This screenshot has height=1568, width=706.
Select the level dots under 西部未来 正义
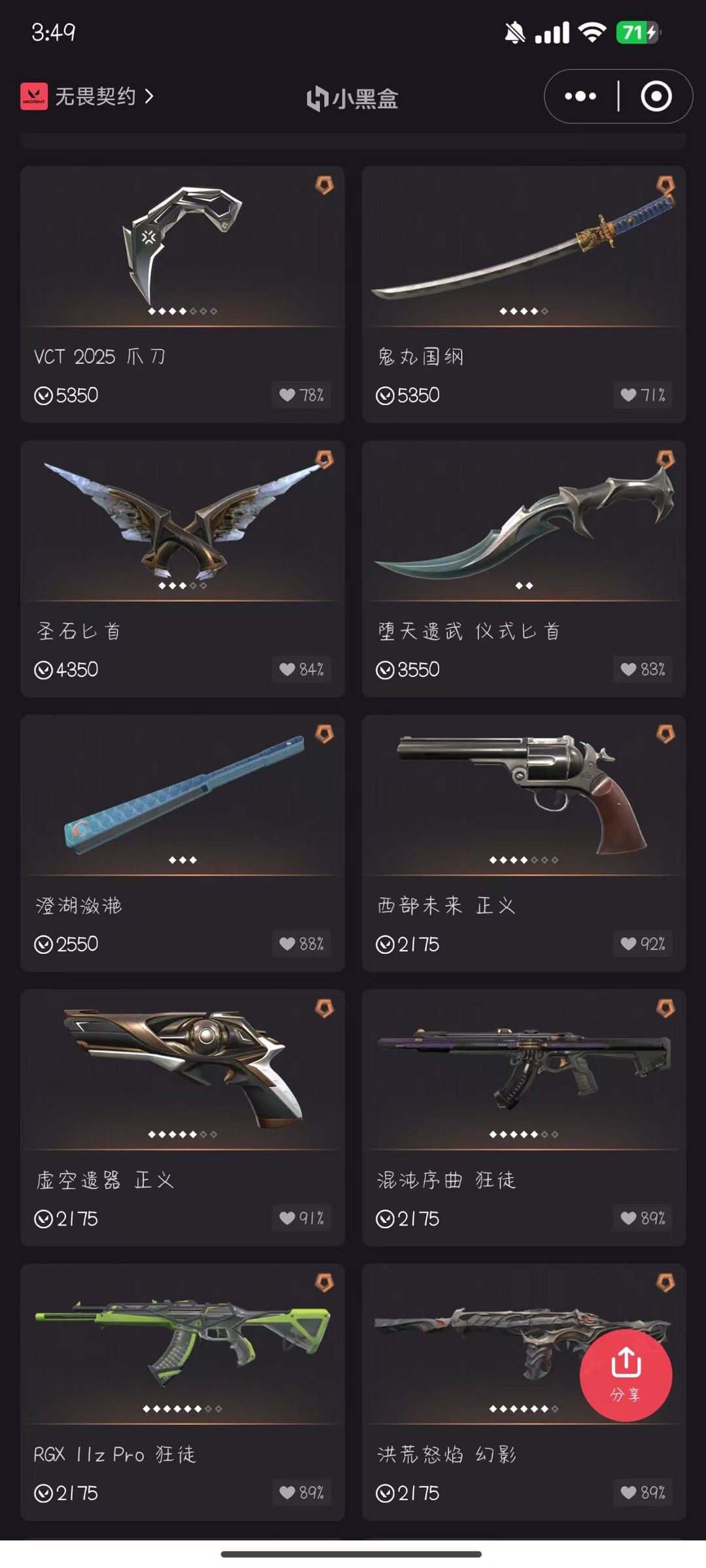[524, 860]
